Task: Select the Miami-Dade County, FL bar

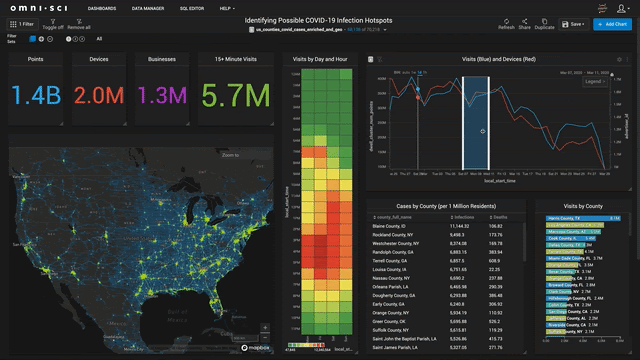Action: (x=564, y=258)
